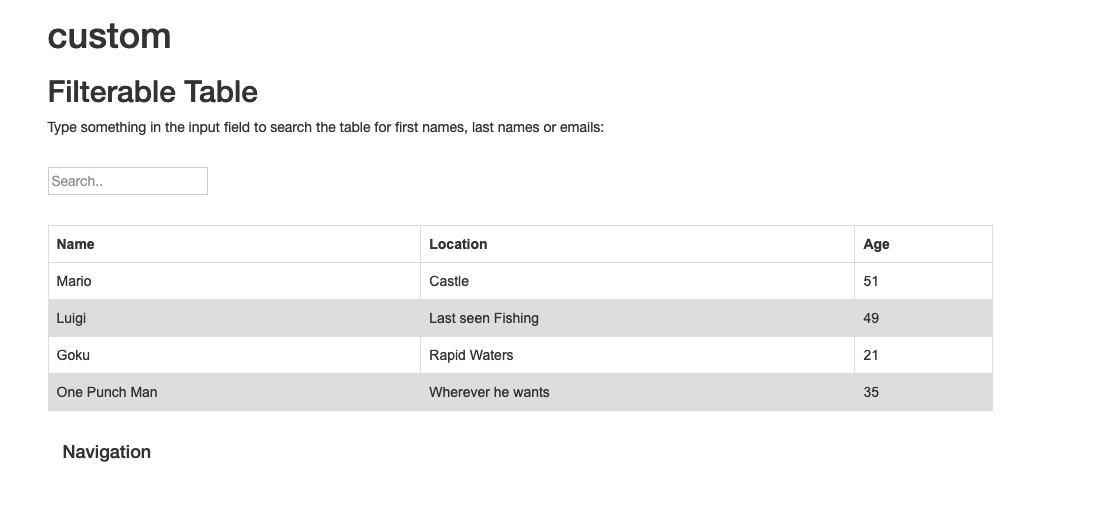The width and height of the screenshot is (1110, 506).
Task: Click the custom page title
Action: click(109, 37)
